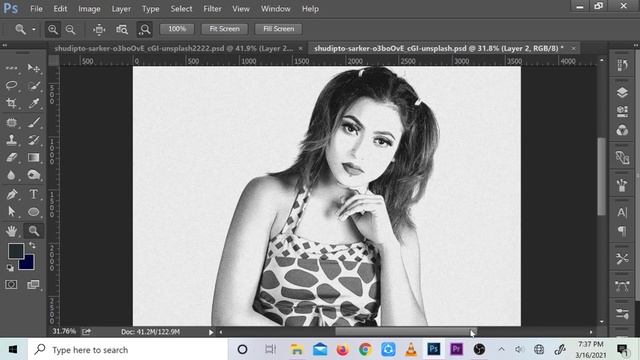Open the status bar info flyout arrow
640x360 pixels.
pyautogui.click(x=211, y=332)
